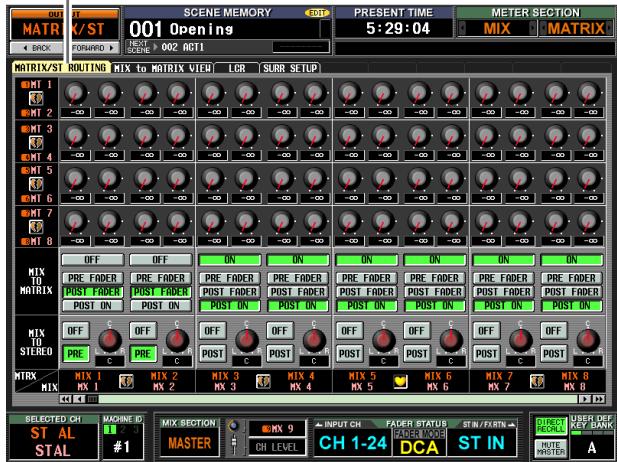The height and width of the screenshot is (462, 617).
Task: Click ST IN fader status button
Action: 481,443
